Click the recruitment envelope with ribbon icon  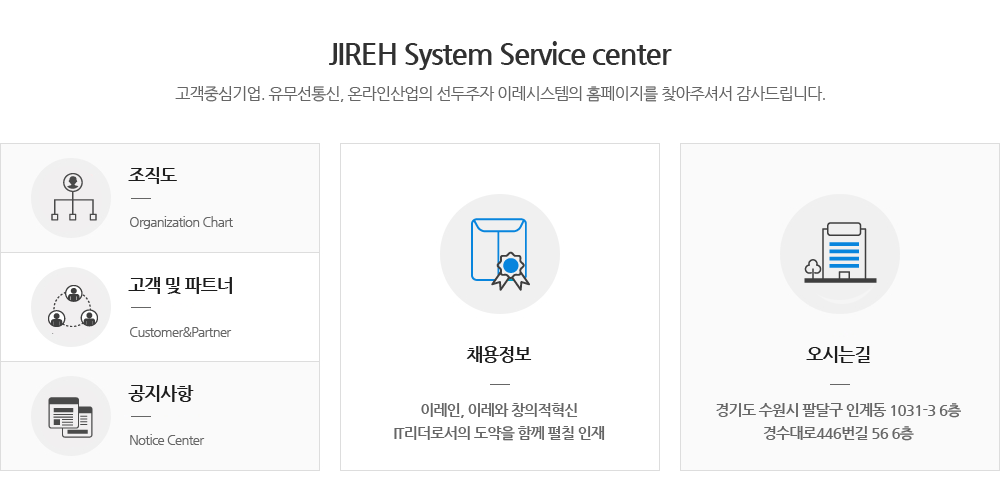point(500,254)
